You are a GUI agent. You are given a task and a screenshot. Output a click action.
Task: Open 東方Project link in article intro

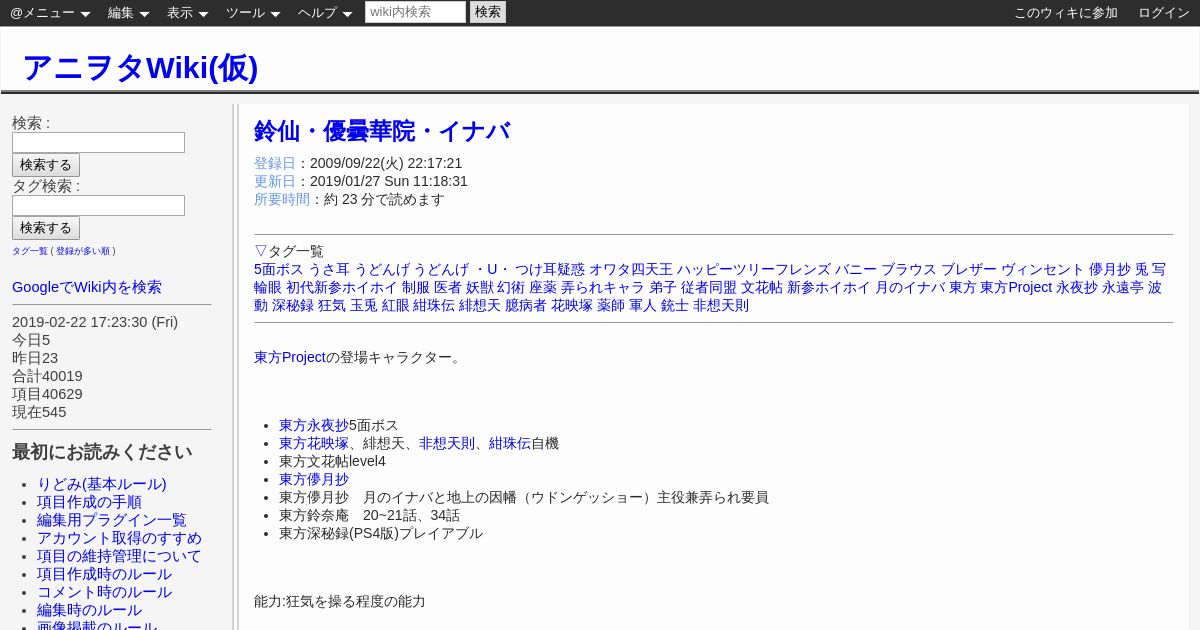[290, 357]
